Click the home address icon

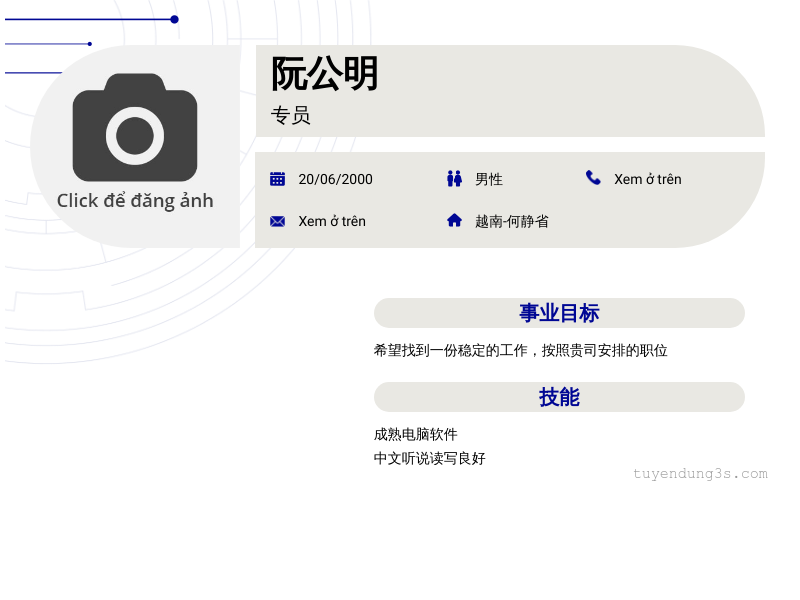point(454,220)
